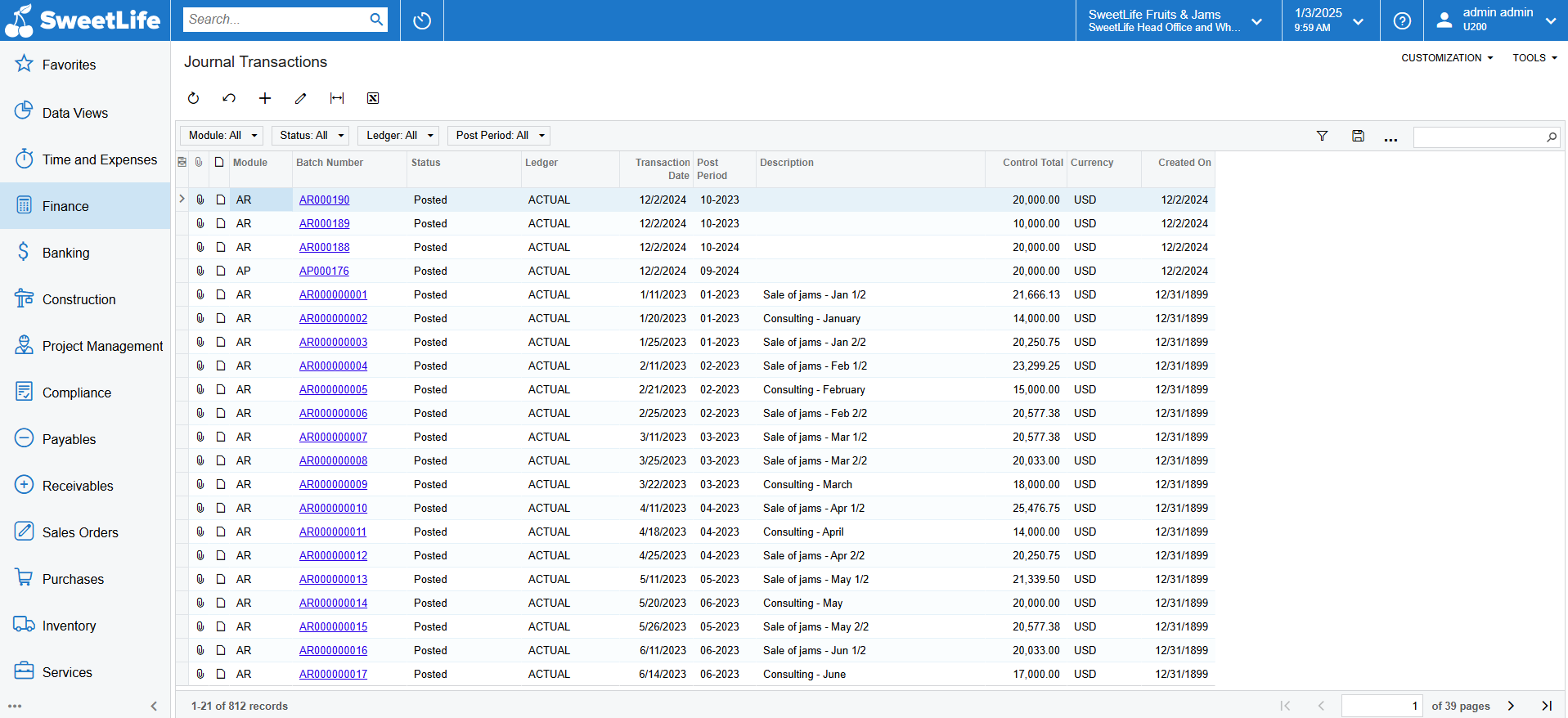Open the Status: All filter dropdown
The width and height of the screenshot is (1568, 718).
click(311, 136)
